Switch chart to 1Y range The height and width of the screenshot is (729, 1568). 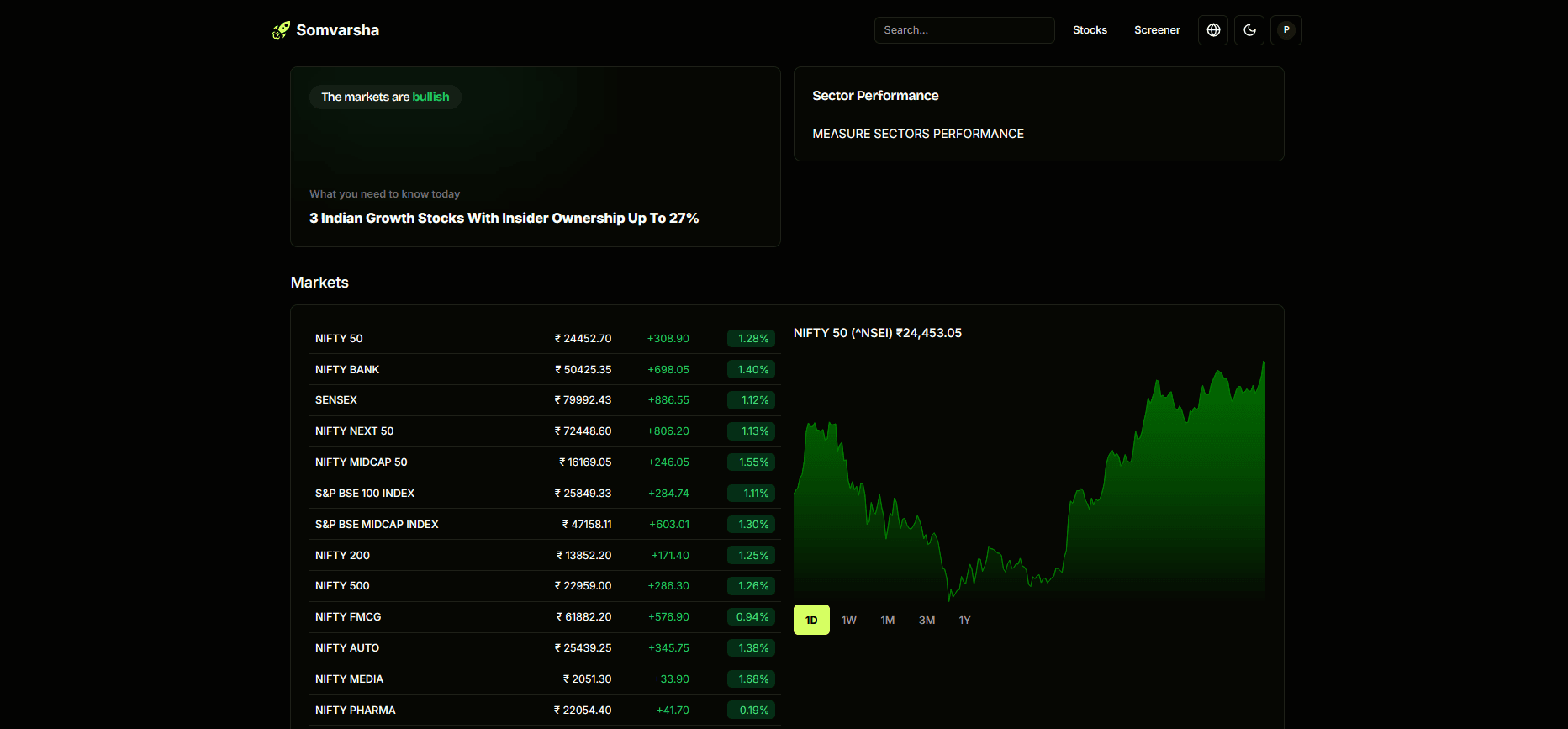[964, 620]
